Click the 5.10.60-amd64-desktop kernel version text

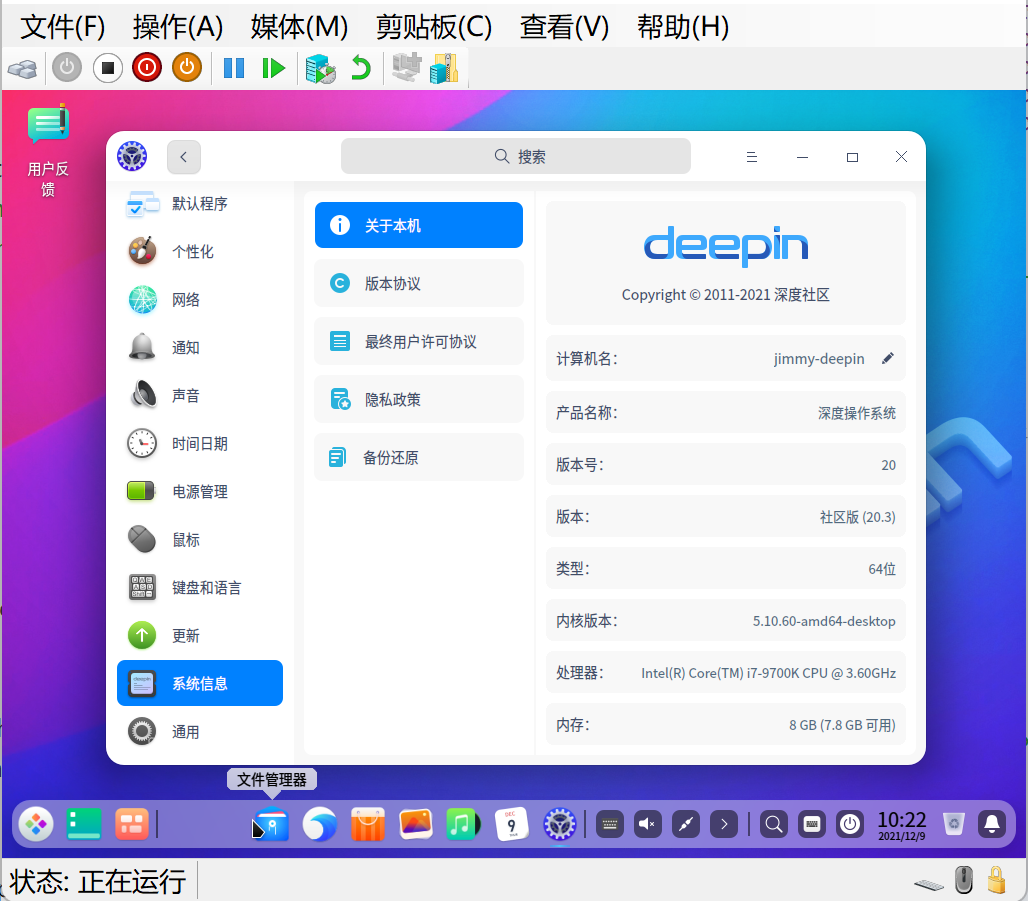pyautogui.click(x=823, y=621)
